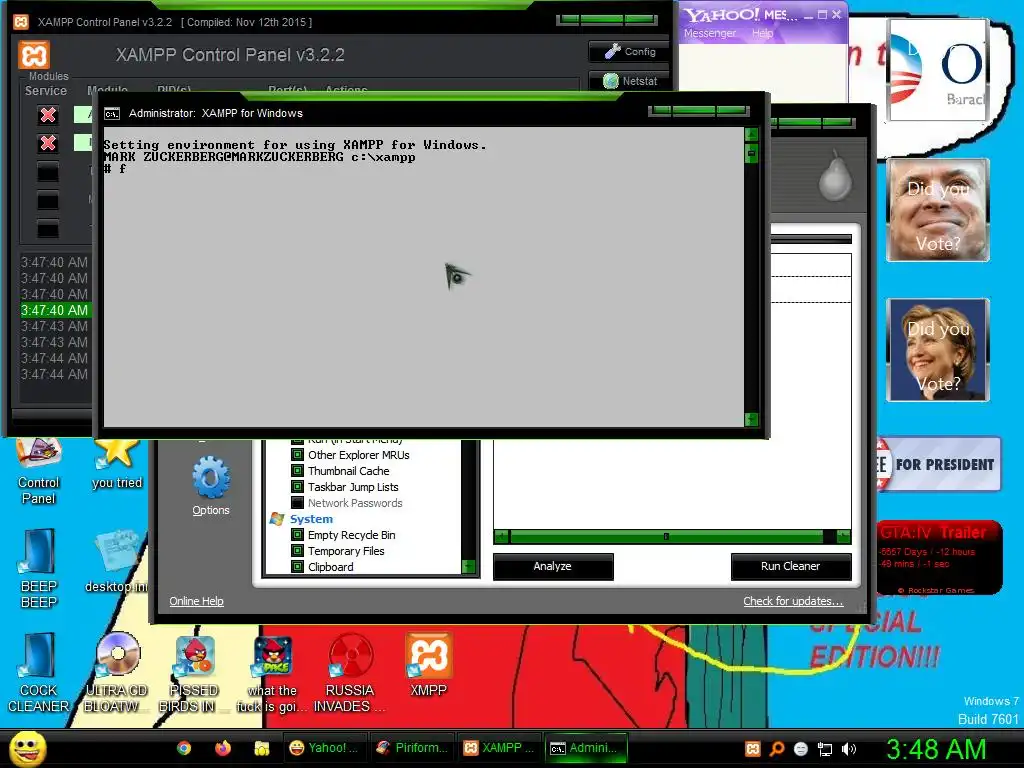Screen dimensions: 1024x768
Task: Open 'what the fuck is goi...' Space icon
Action: tap(272, 673)
